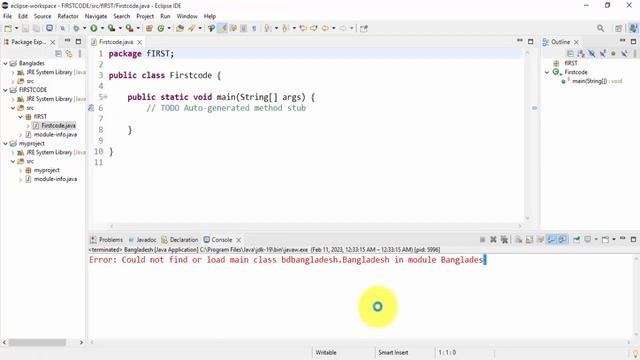
Task: Toggle Hide Local Types in Outline
Action: [x=624, y=54]
